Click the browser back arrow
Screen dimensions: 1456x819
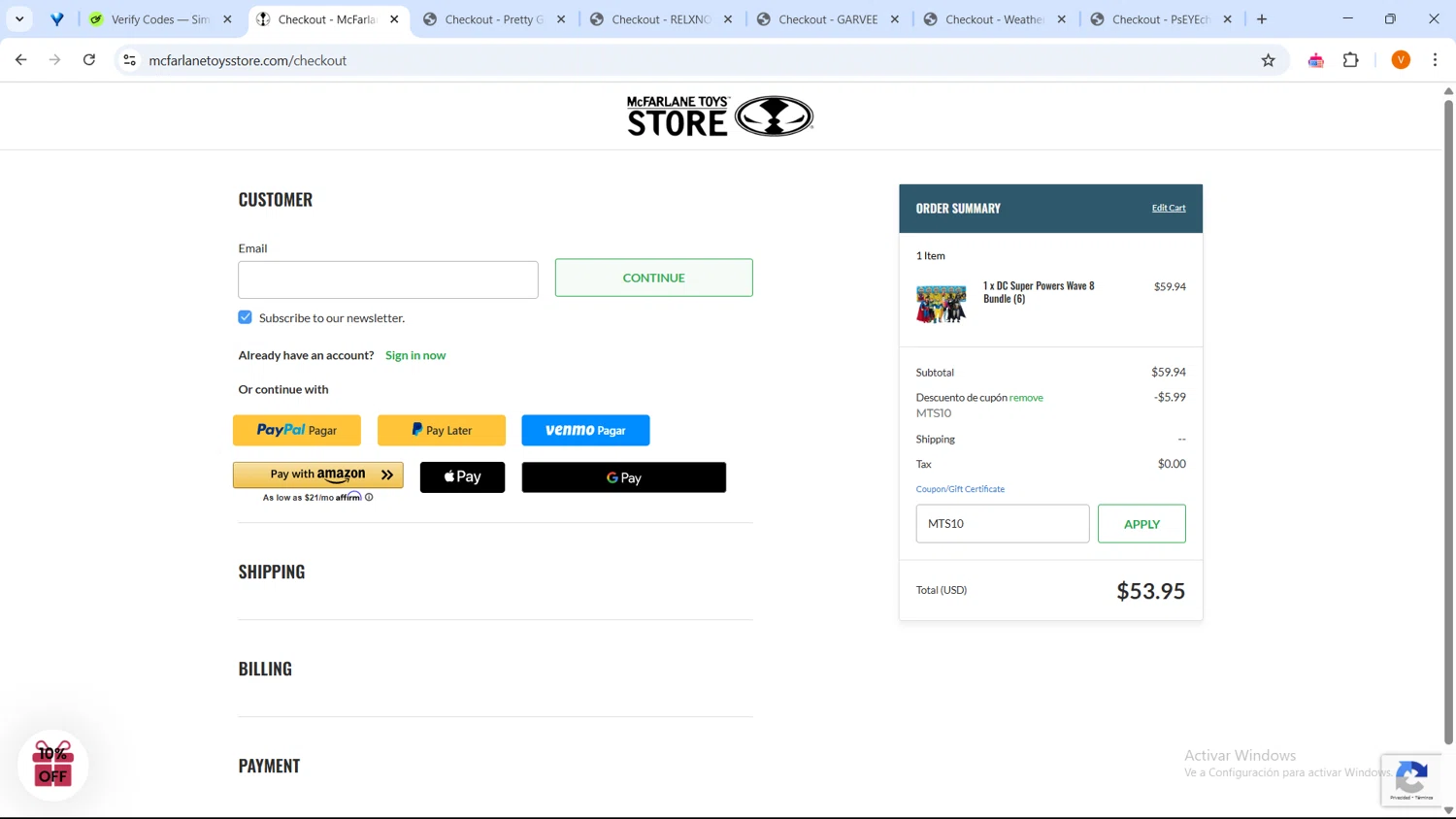tap(20, 60)
